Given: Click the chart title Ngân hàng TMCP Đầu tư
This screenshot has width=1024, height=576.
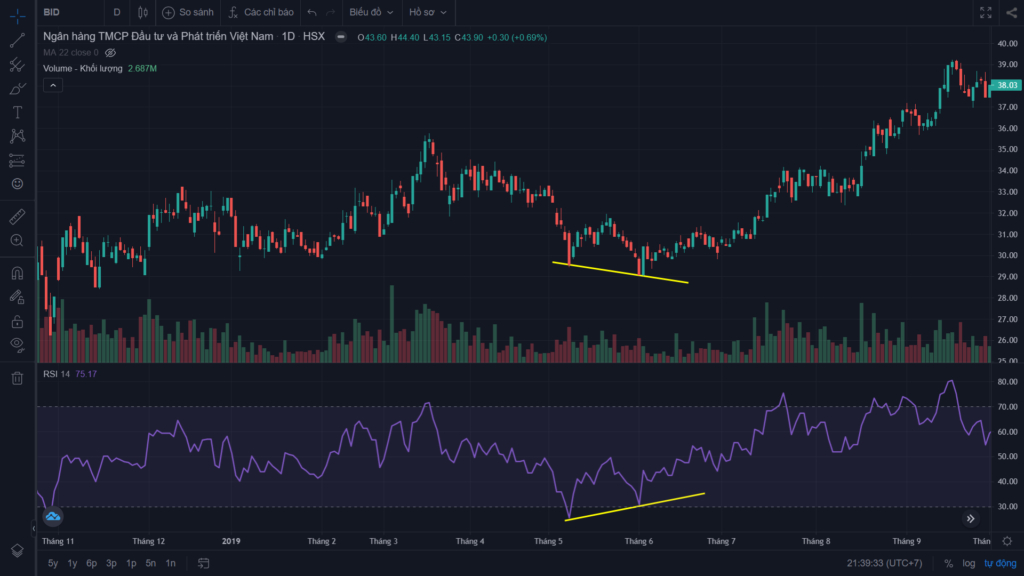Looking at the screenshot, I should pyautogui.click(x=158, y=37).
